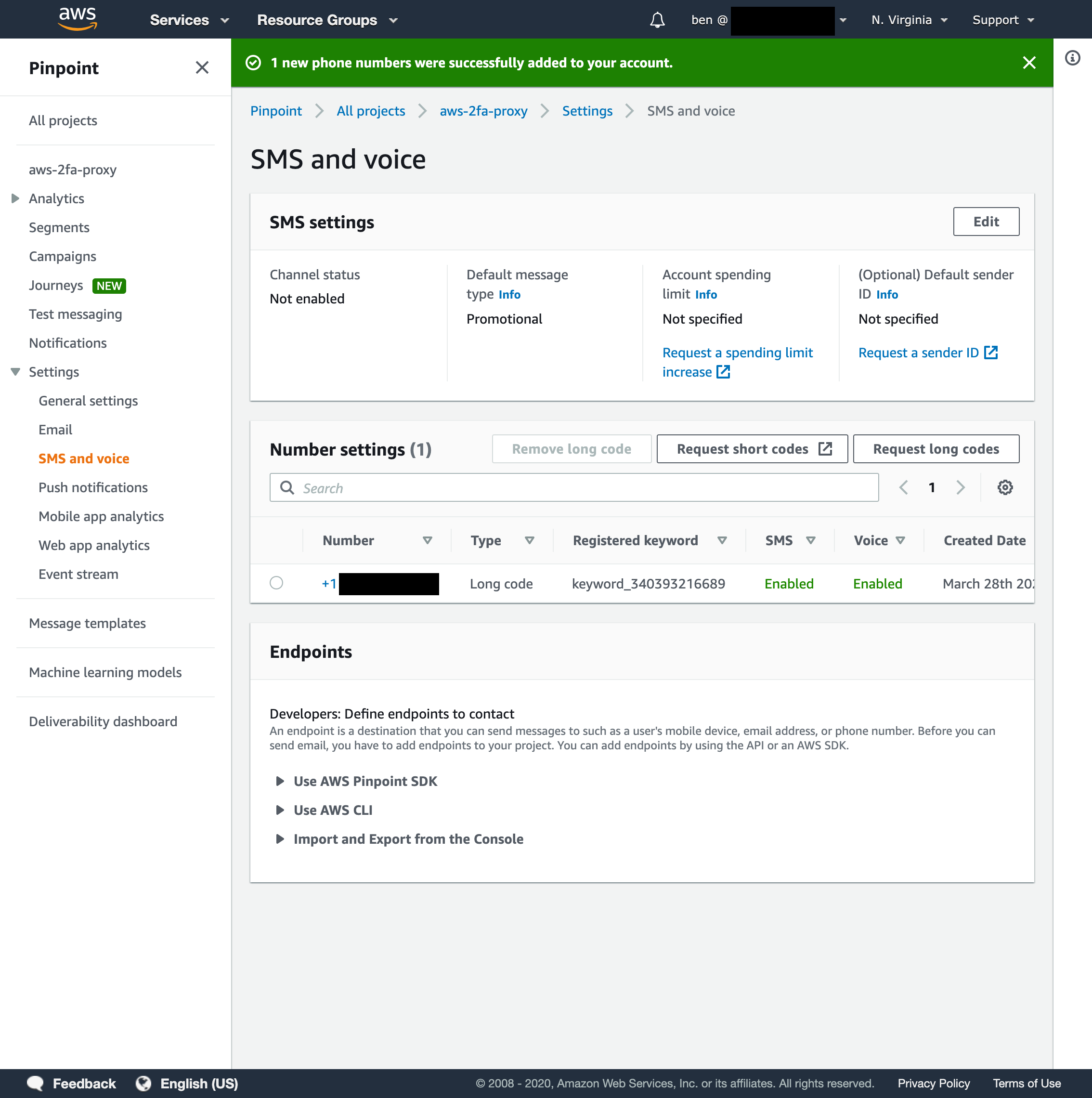The height and width of the screenshot is (1098, 1092).
Task: Dismiss the green success banner
Action: coord(1028,63)
